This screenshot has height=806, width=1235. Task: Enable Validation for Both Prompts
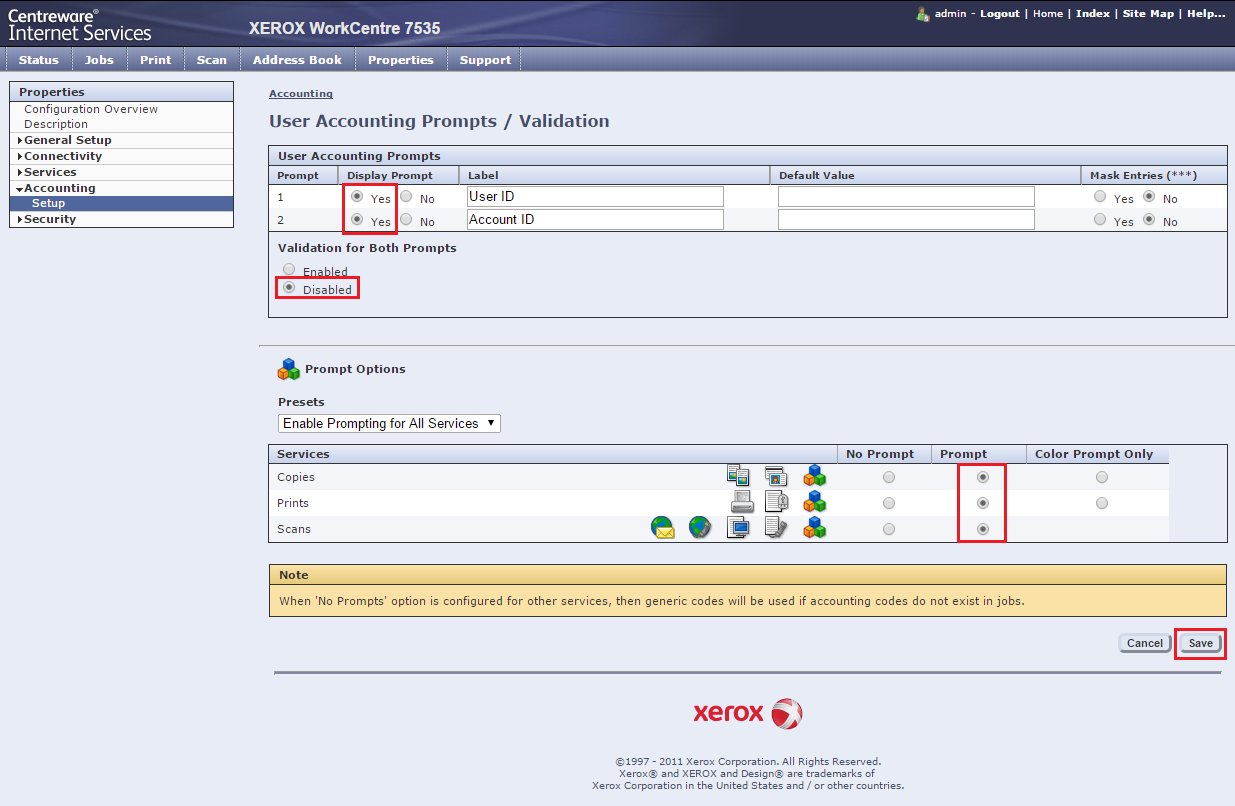coord(289,270)
